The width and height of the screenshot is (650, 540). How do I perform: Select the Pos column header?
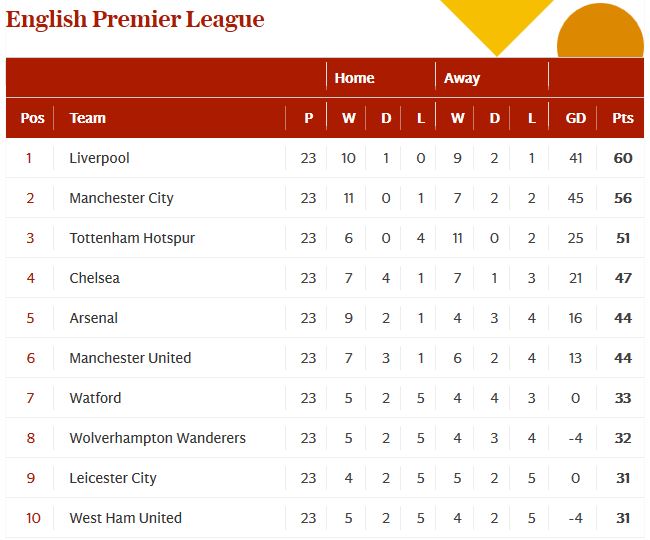coord(32,118)
